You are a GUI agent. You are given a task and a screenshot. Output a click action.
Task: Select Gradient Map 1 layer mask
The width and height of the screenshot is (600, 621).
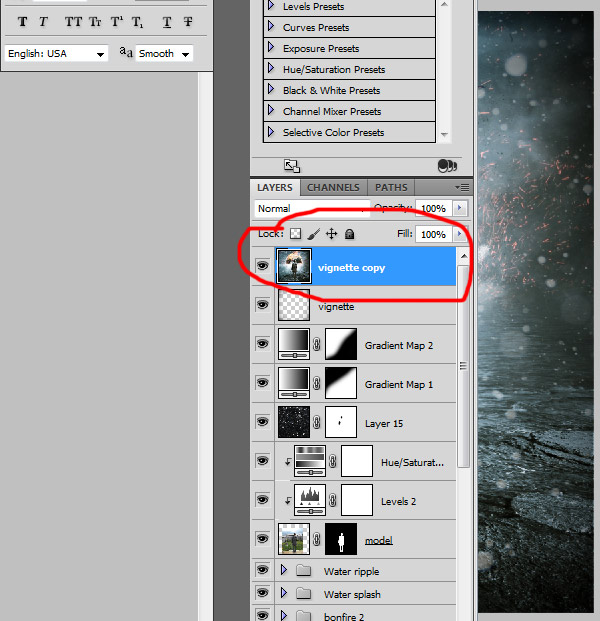tap(341, 383)
